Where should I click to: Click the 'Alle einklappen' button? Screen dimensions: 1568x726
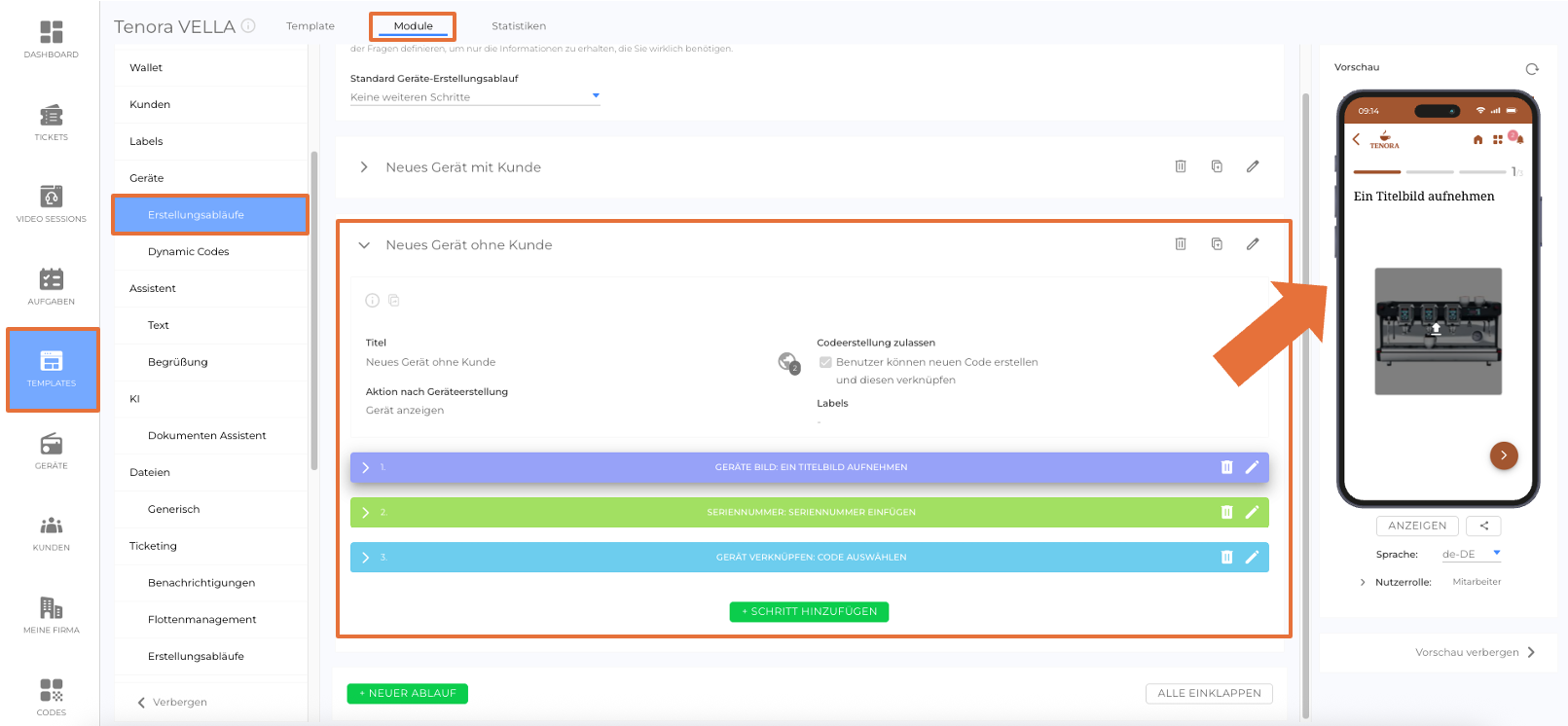[x=1209, y=693]
